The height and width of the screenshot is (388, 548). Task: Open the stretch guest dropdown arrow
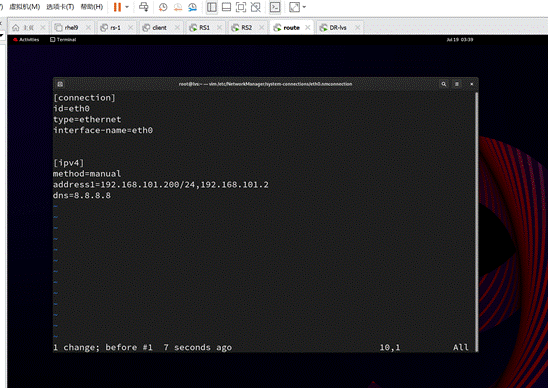coord(304,7)
